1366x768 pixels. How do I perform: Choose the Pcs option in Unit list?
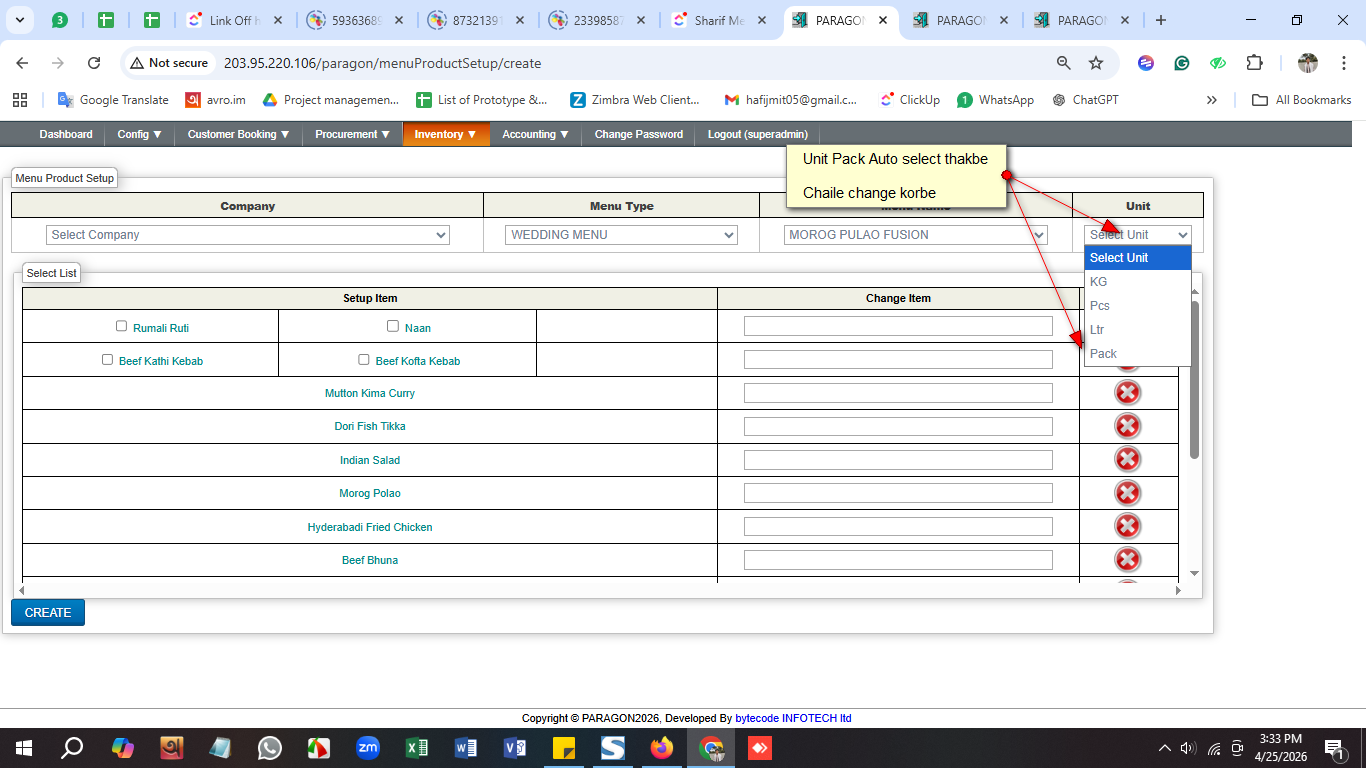[1100, 306]
